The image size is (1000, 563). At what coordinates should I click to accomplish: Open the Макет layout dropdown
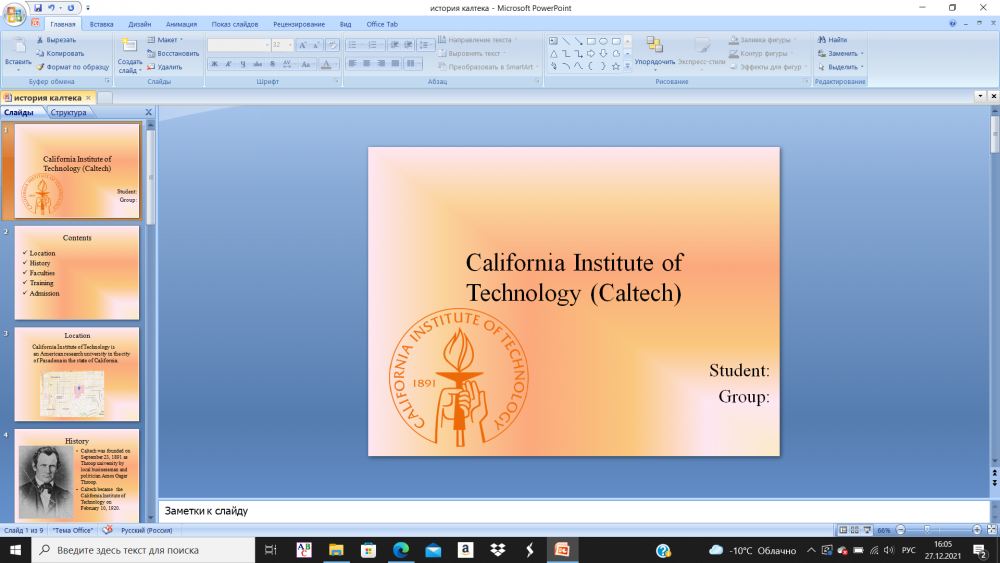(165, 40)
